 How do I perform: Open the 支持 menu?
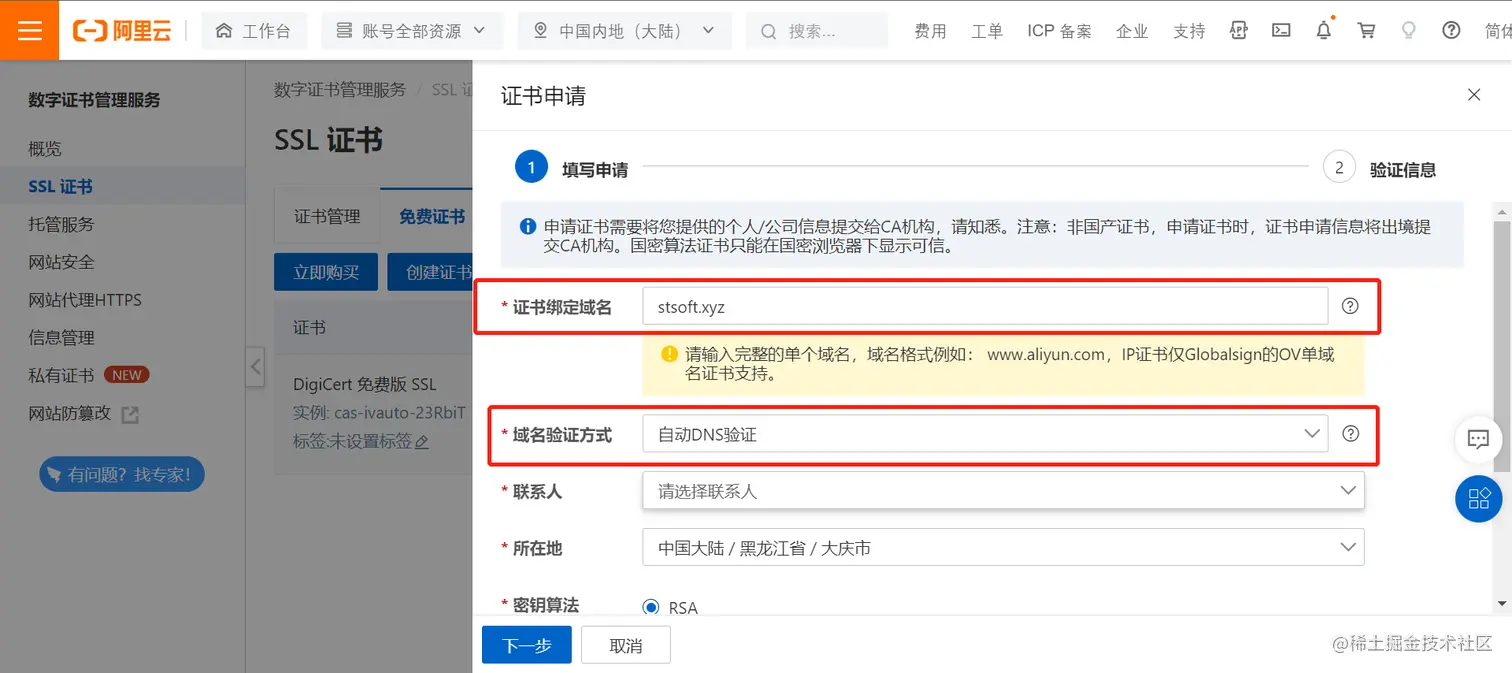pos(1189,31)
